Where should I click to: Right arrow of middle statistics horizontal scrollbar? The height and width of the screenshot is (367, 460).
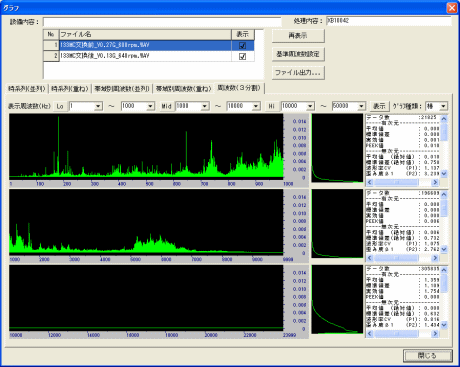(435, 258)
